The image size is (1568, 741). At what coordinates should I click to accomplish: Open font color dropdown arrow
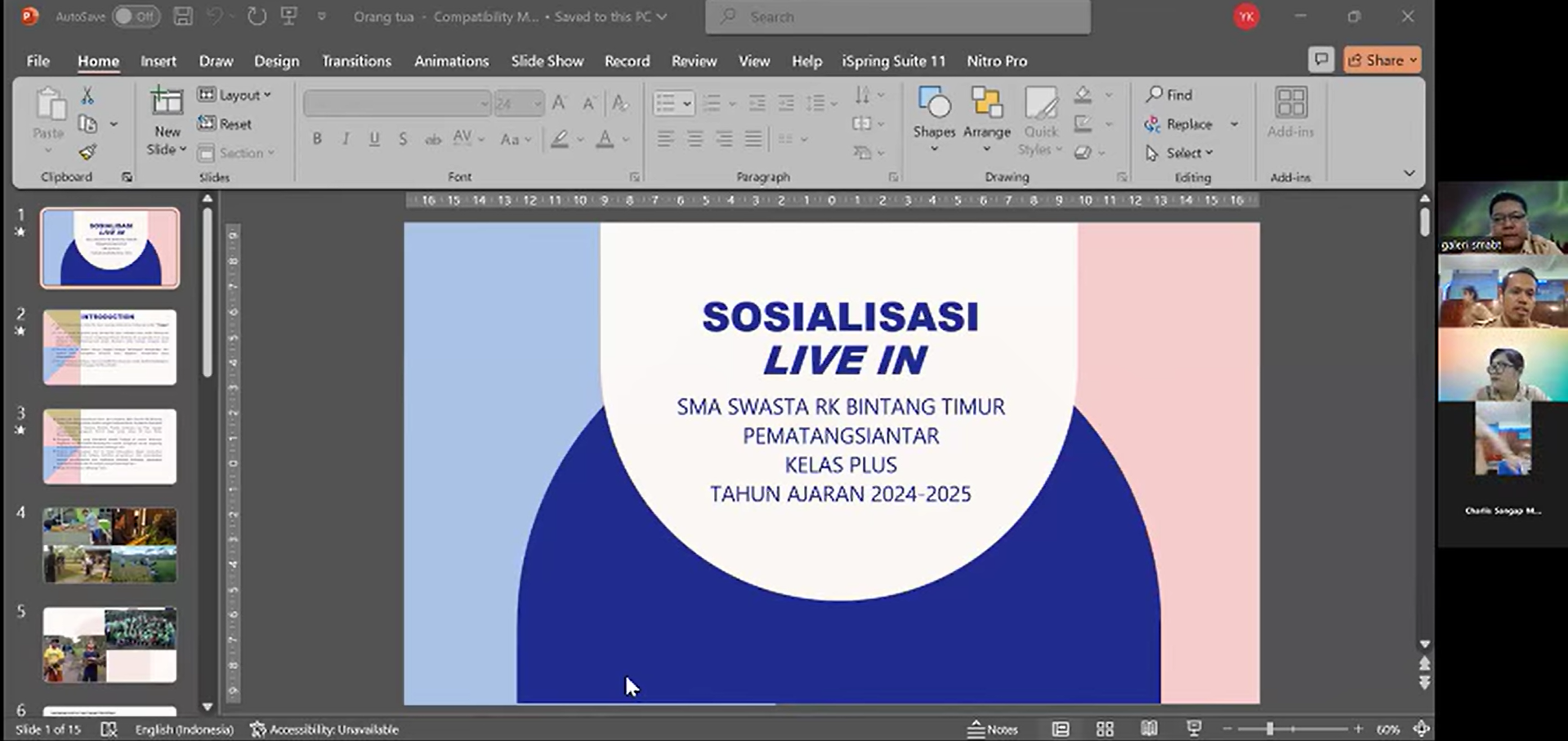tap(626, 140)
